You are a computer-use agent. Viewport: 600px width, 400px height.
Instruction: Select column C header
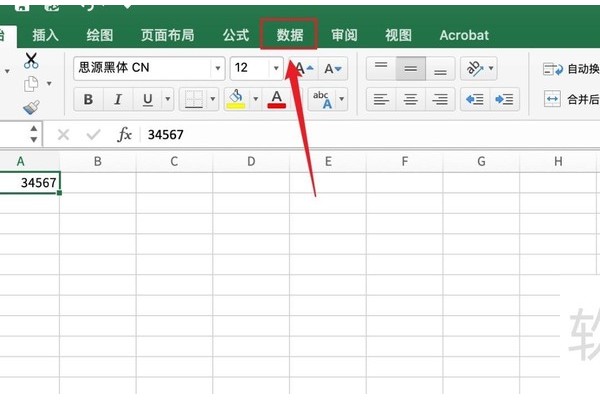pos(174,162)
